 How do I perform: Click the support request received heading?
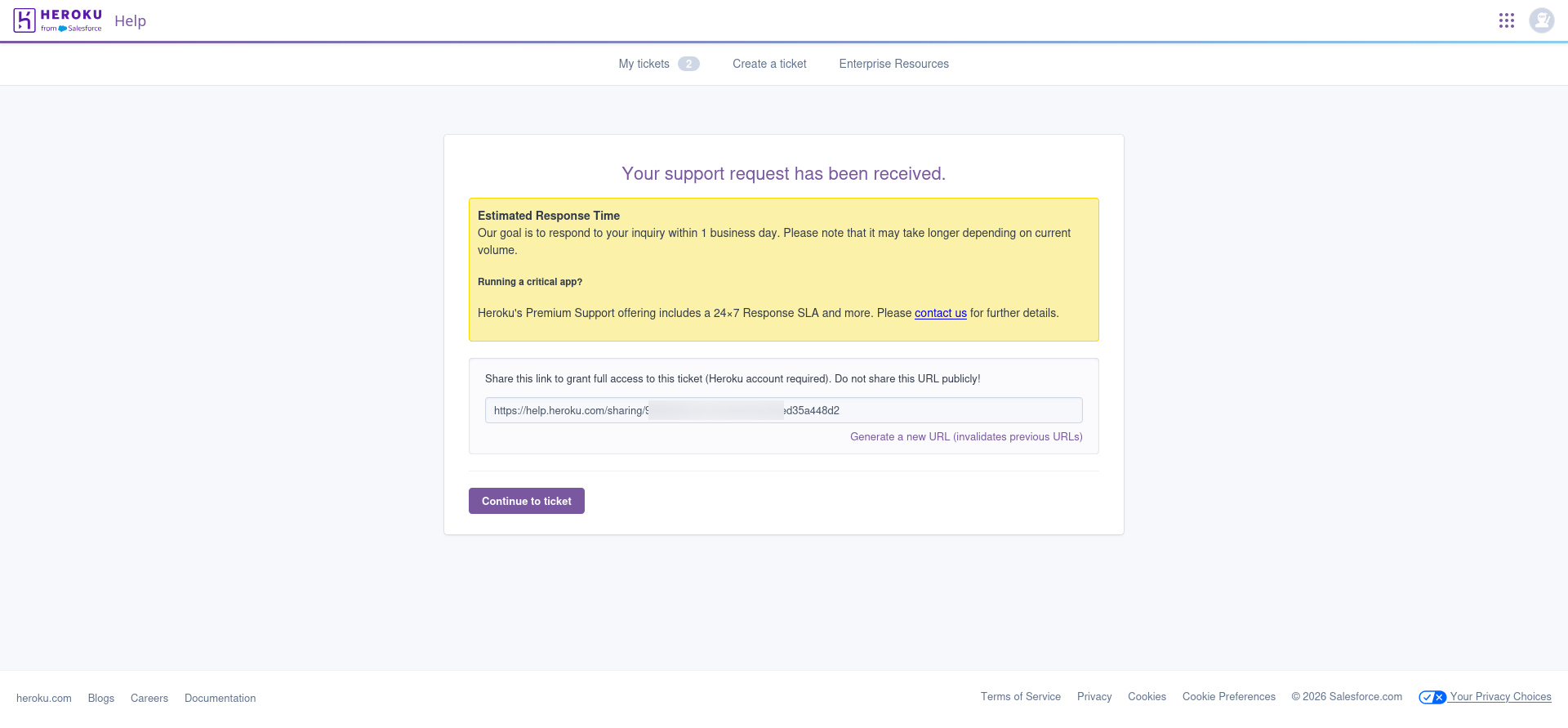coord(784,173)
